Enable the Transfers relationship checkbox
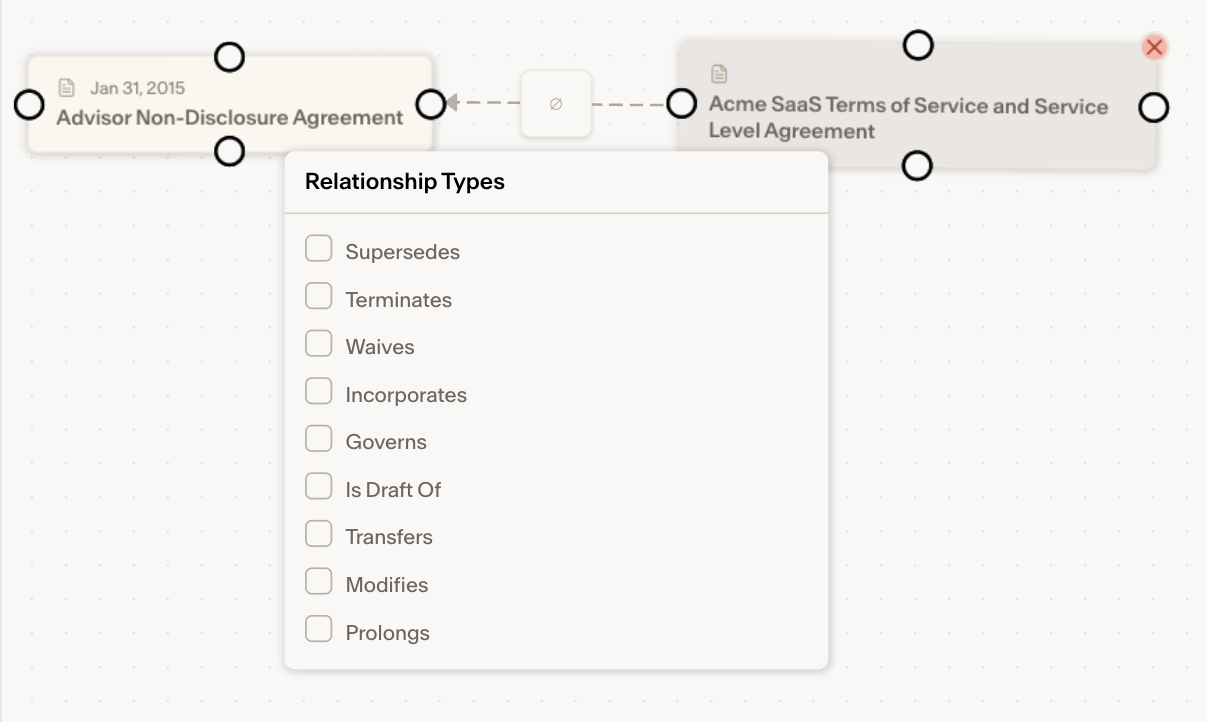This screenshot has width=1206, height=722. point(319,533)
